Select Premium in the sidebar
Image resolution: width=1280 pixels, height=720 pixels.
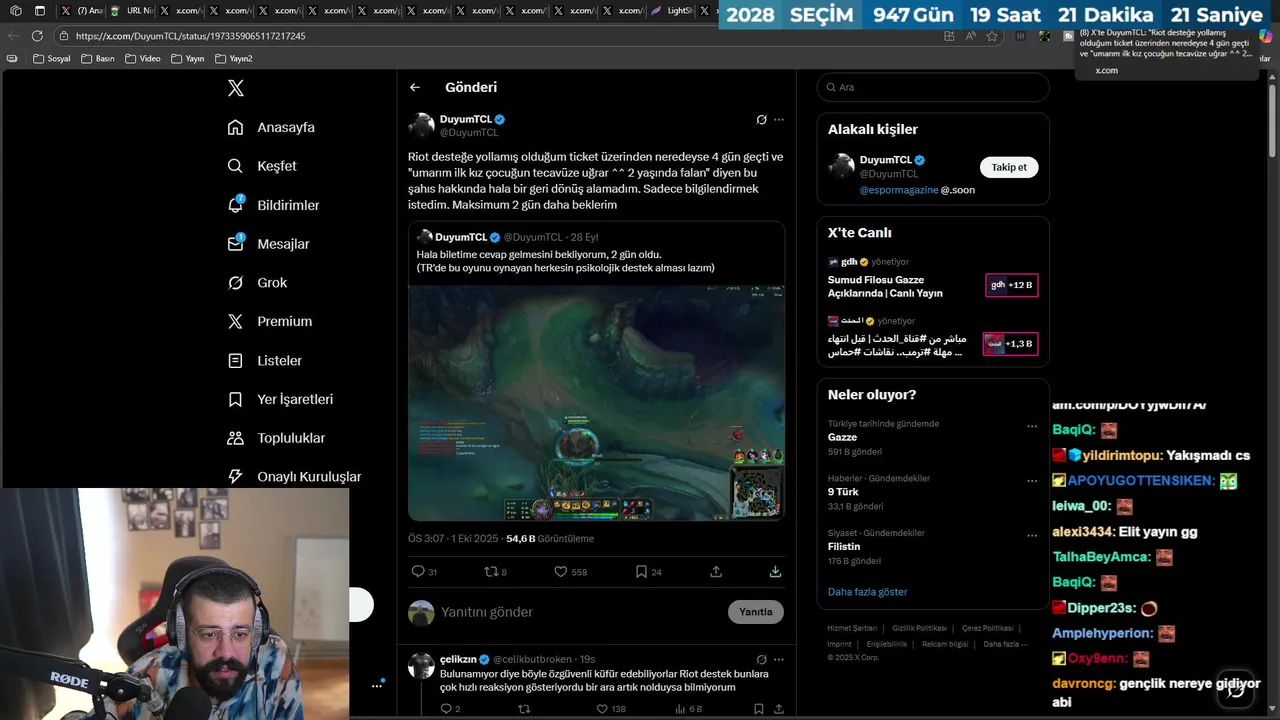point(269,321)
